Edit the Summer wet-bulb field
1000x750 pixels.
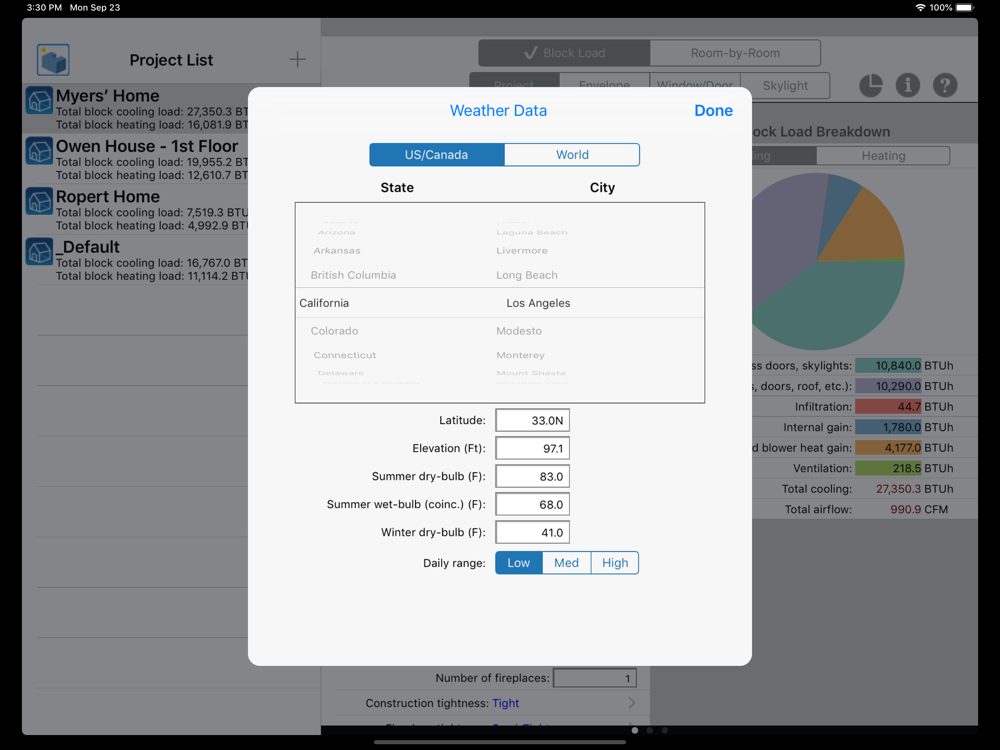pyautogui.click(x=533, y=504)
